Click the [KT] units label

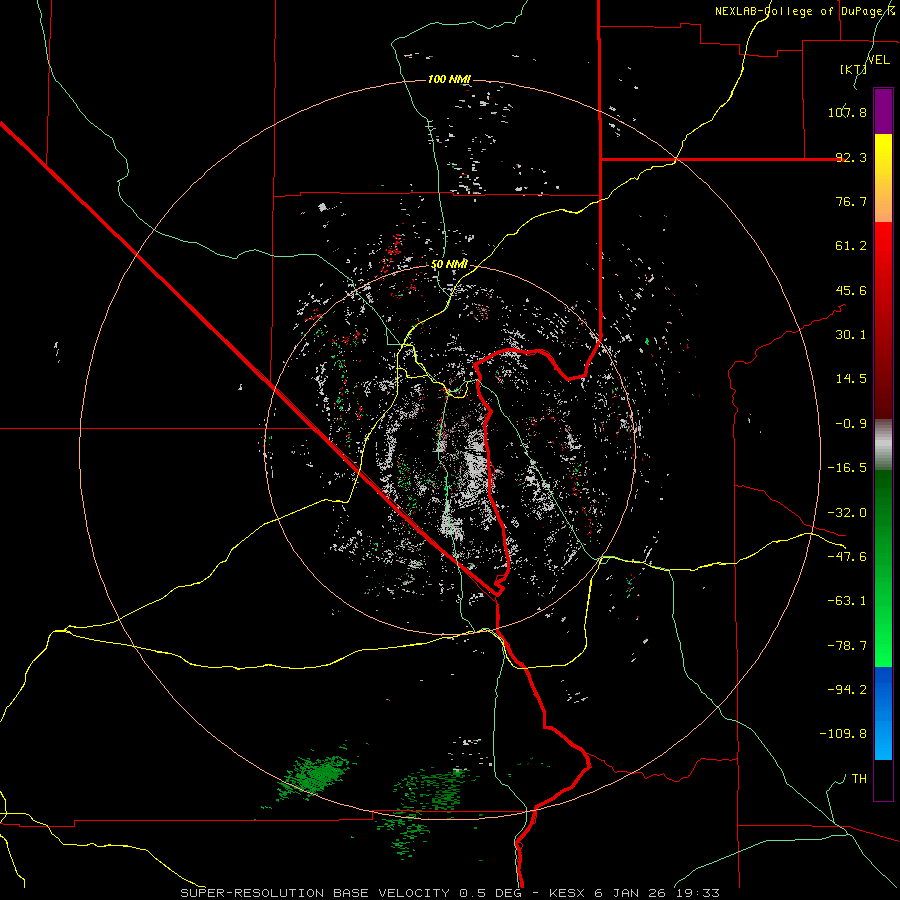tap(853, 69)
